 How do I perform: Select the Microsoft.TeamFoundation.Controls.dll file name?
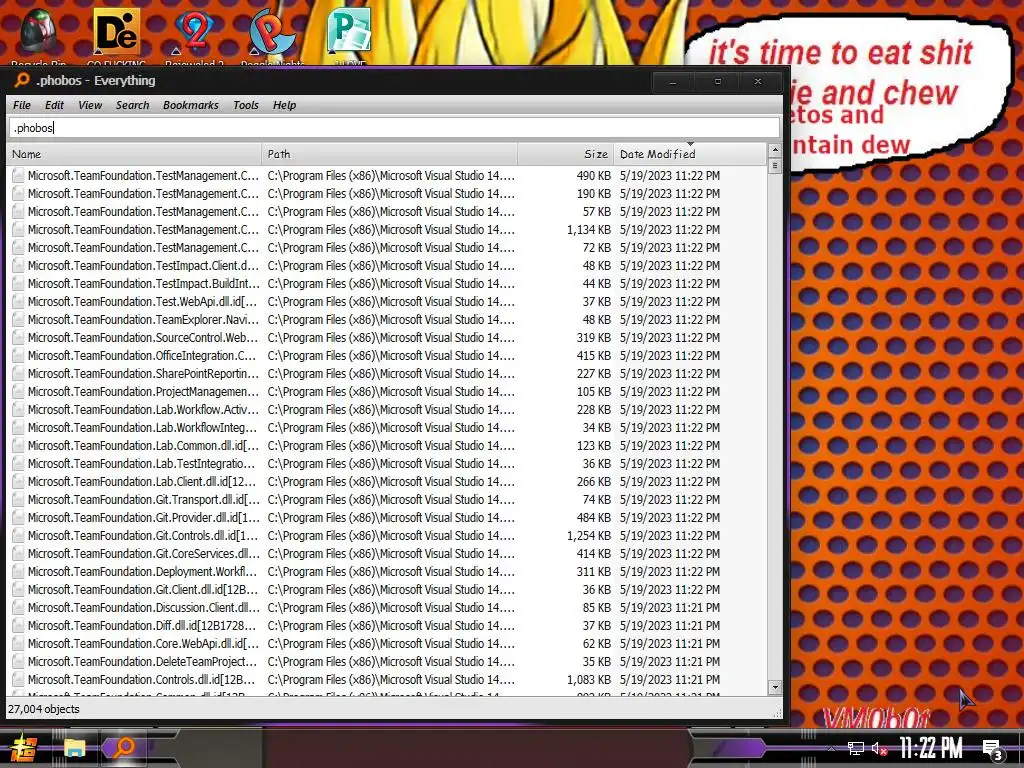(141, 679)
